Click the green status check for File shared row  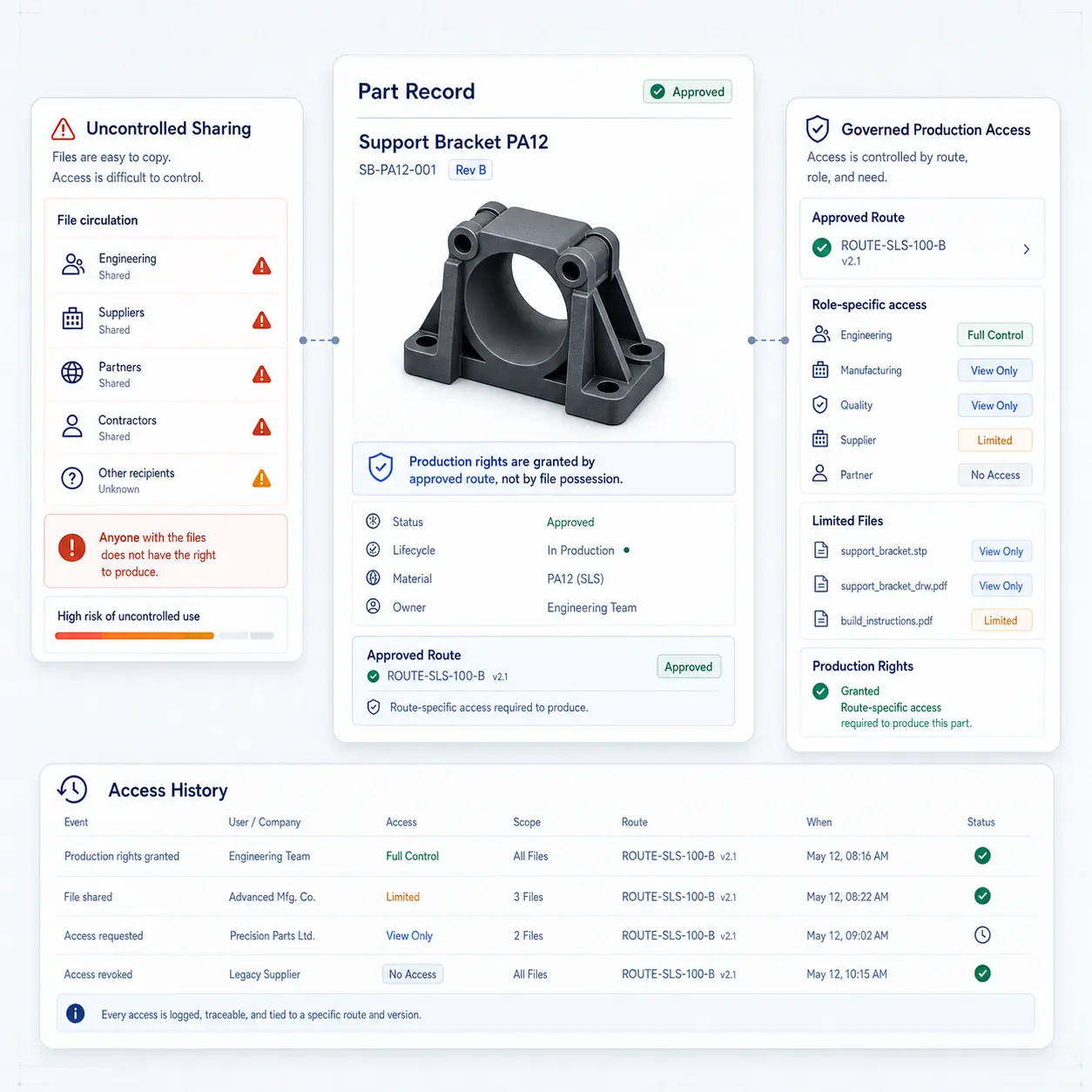982,896
